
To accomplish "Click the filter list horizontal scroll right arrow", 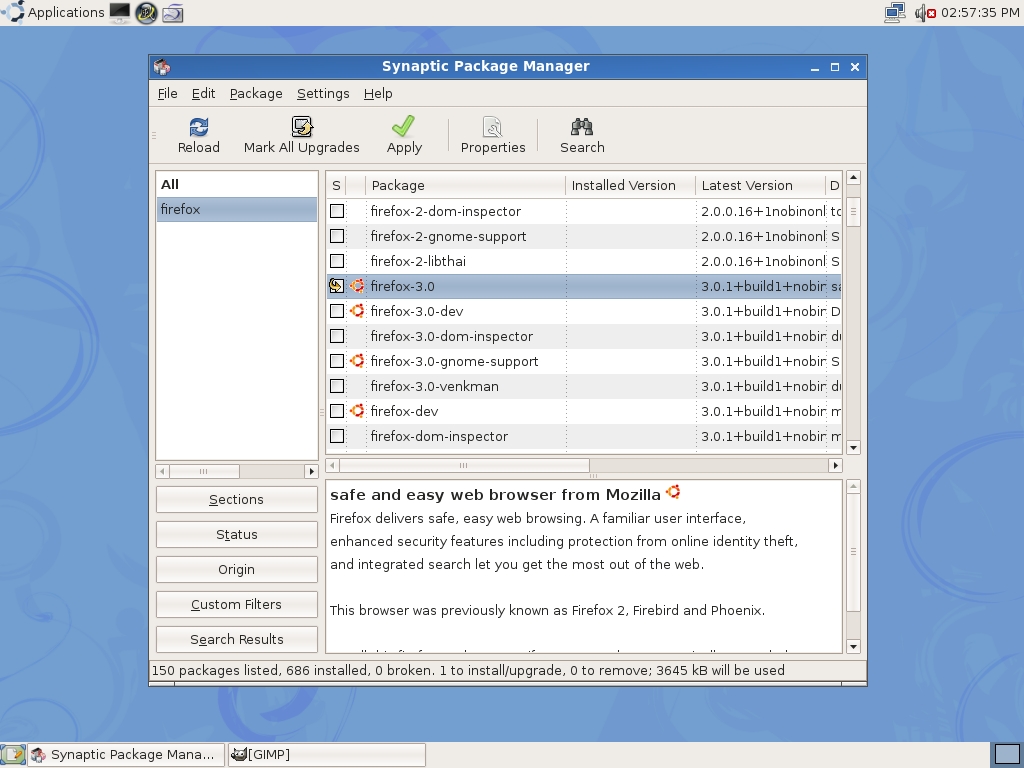I will pyautogui.click(x=312, y=471).
